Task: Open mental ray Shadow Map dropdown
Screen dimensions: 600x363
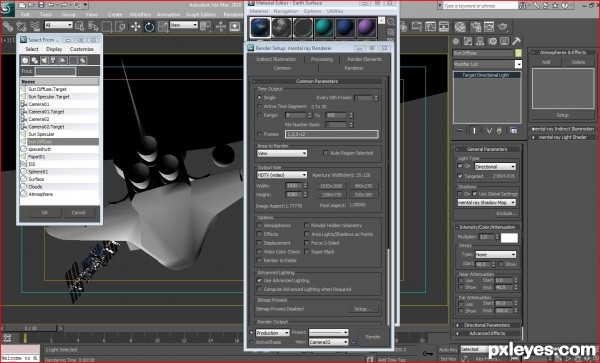Action: 487,203
